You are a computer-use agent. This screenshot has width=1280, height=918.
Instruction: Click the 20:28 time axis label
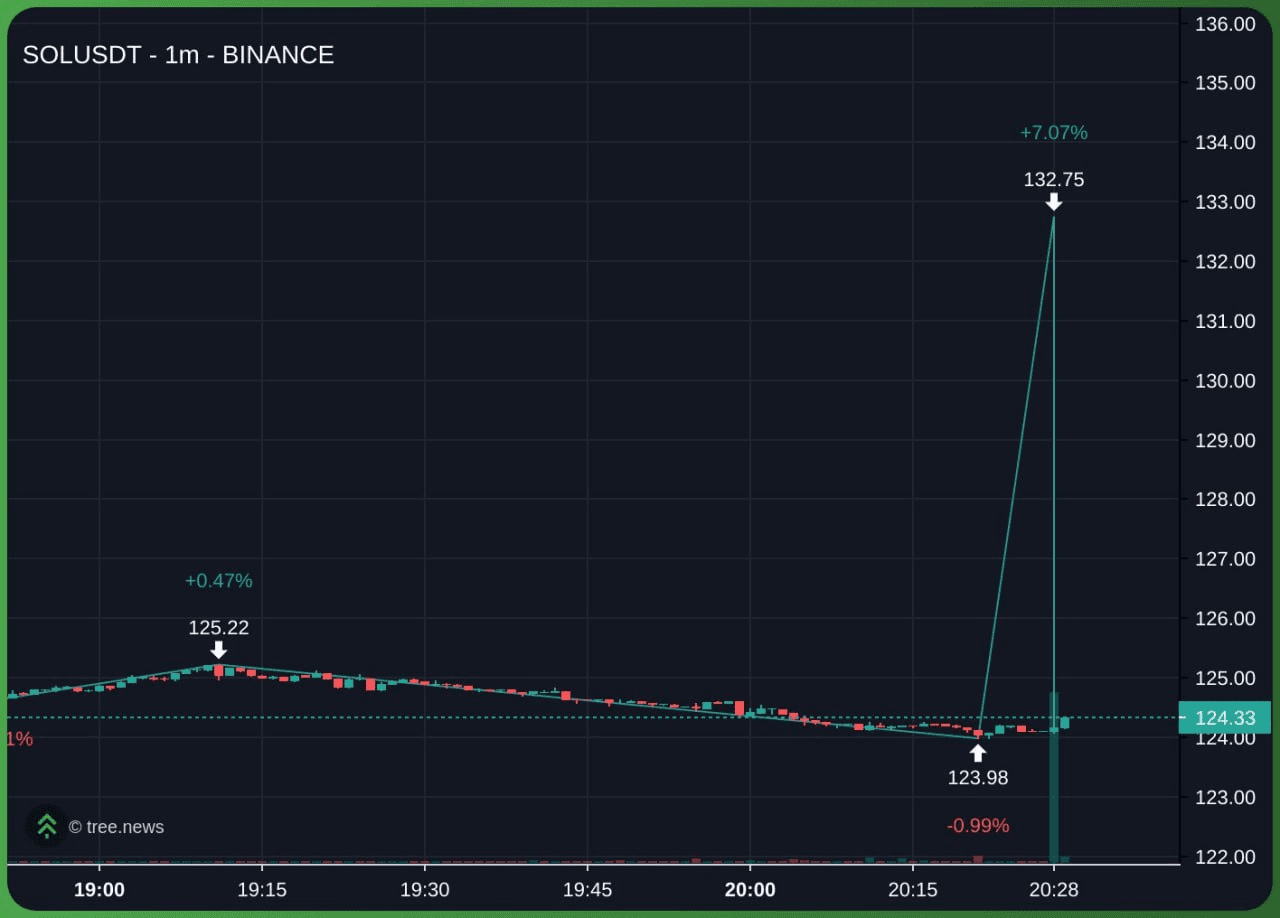pyautogui.click(x=1054, y=890)
